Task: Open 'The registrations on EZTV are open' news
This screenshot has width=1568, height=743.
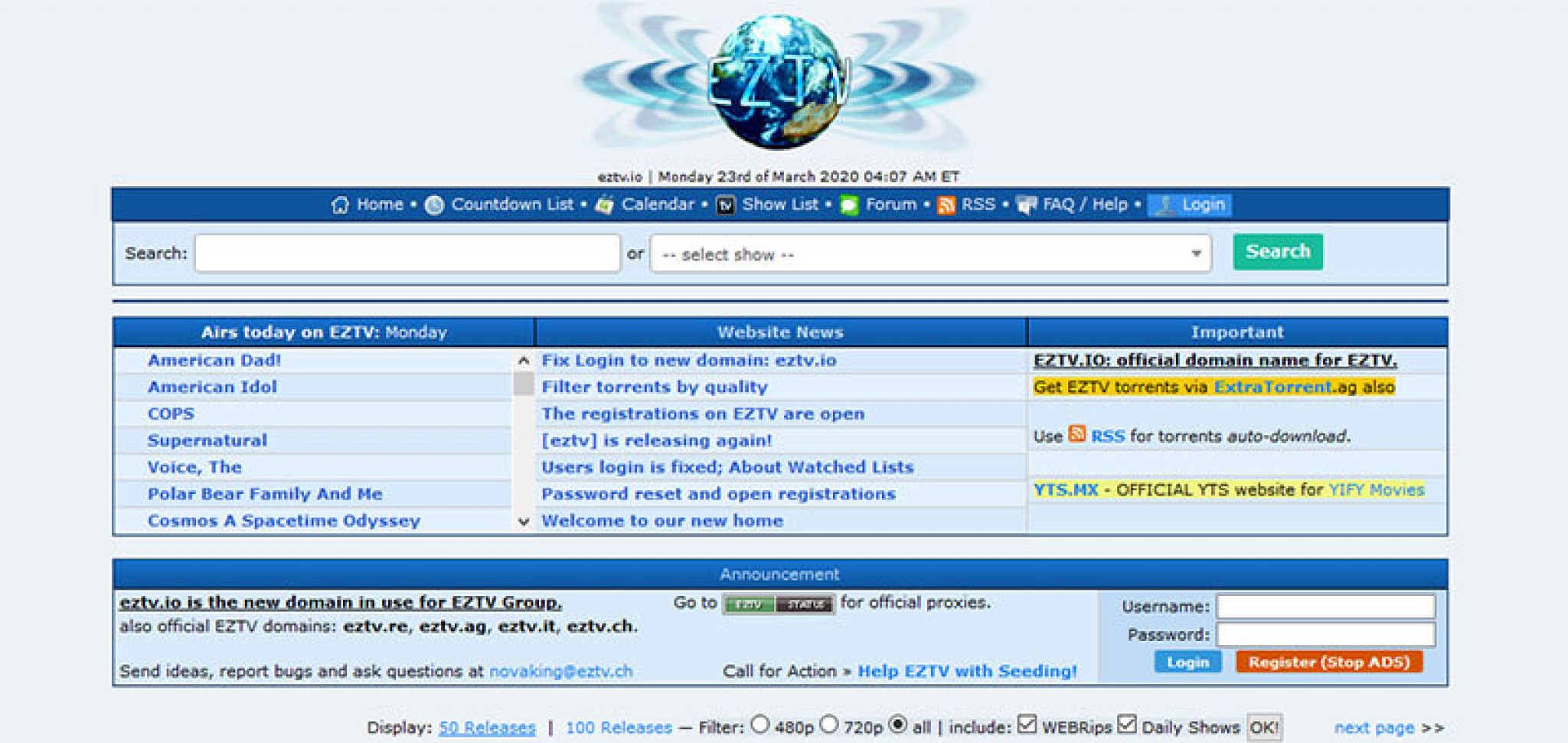Action: point(703,414)
